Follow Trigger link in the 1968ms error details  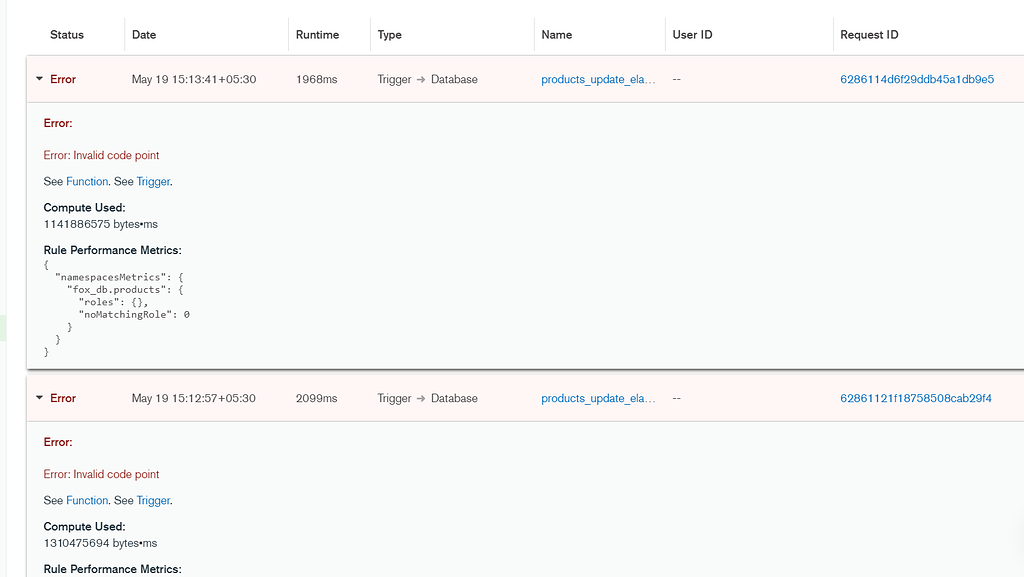[x=153, y=181]
